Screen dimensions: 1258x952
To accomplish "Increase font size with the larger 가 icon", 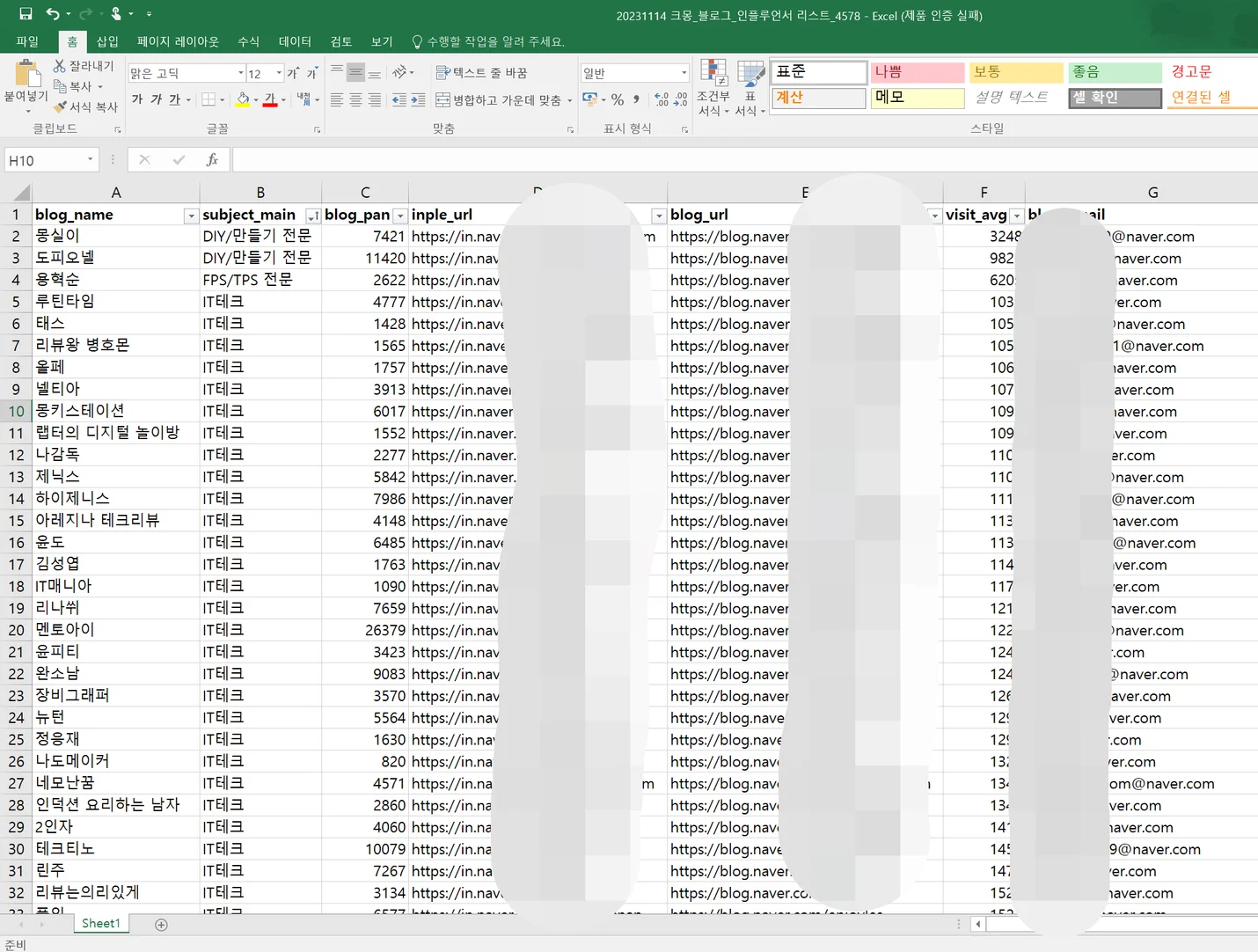I will pyautogui.click(x=293, y=73).
